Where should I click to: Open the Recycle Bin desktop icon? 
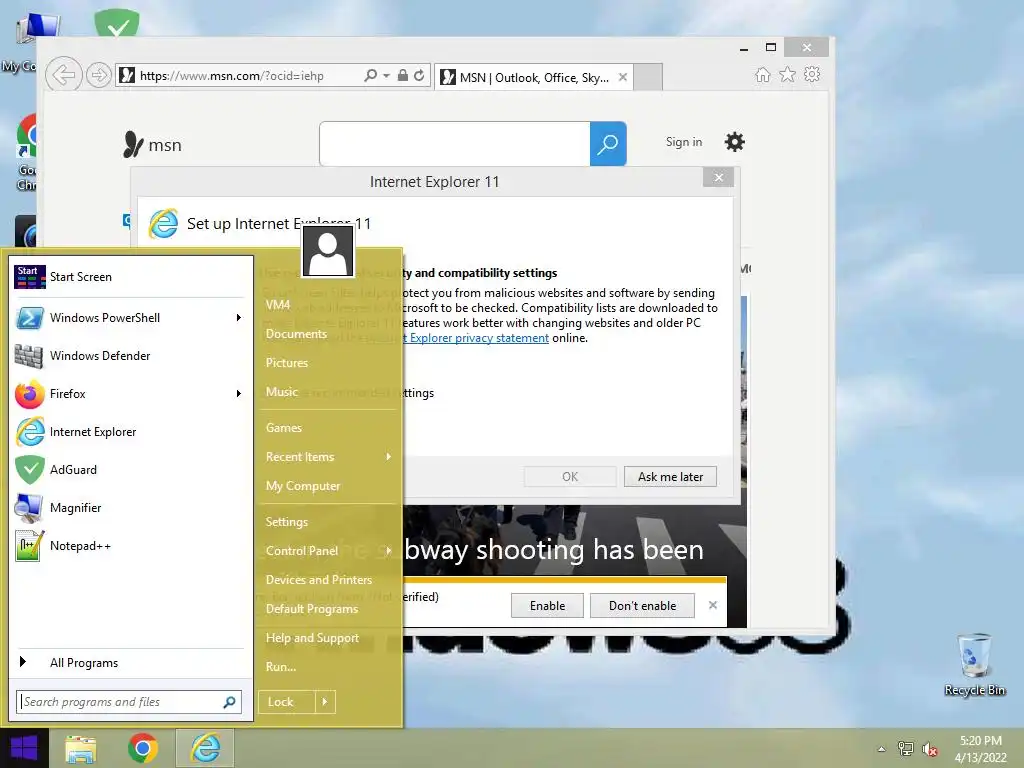tap(974, 665)
